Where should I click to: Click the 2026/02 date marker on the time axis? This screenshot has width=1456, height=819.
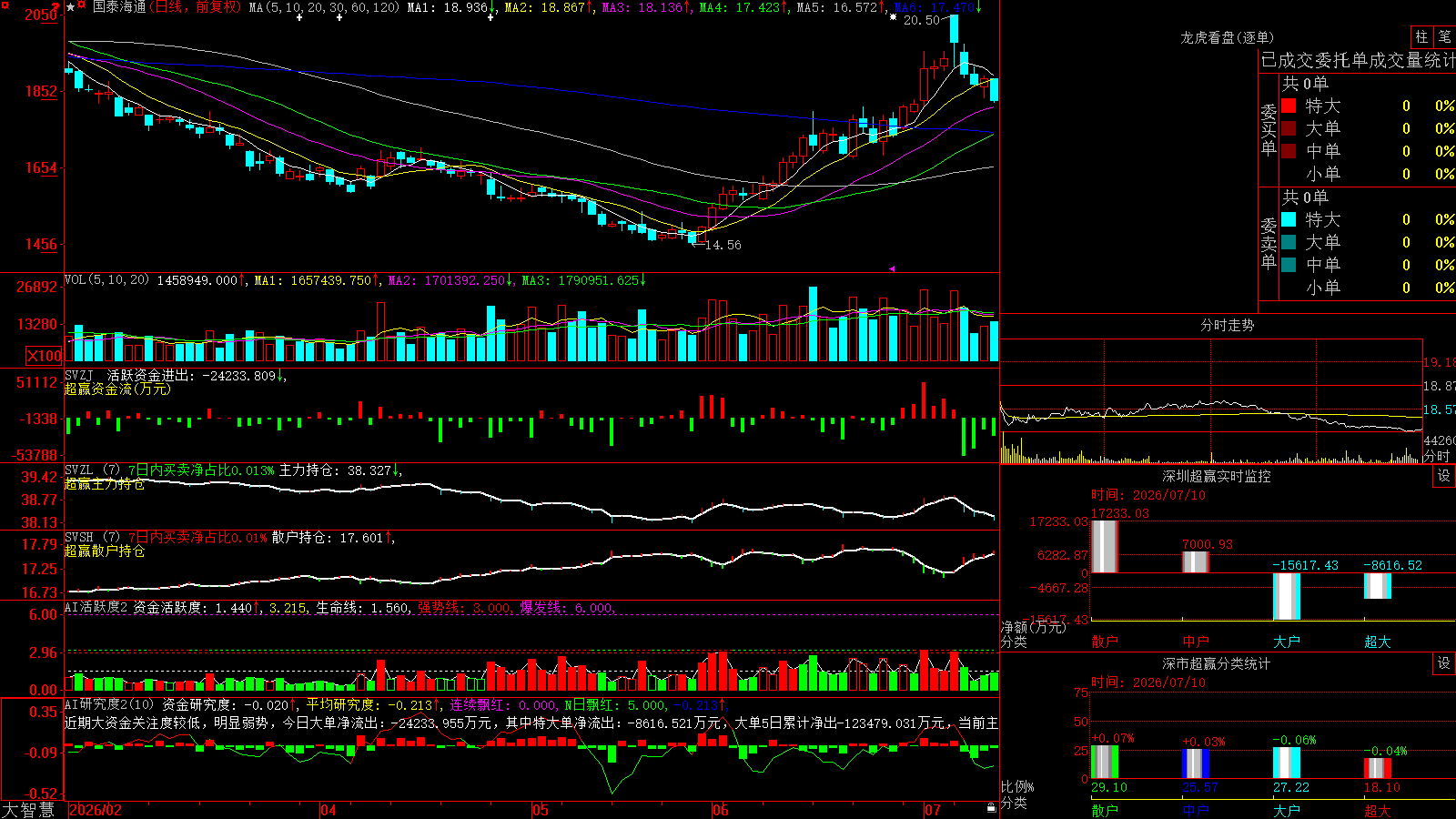tap(96, 810)
